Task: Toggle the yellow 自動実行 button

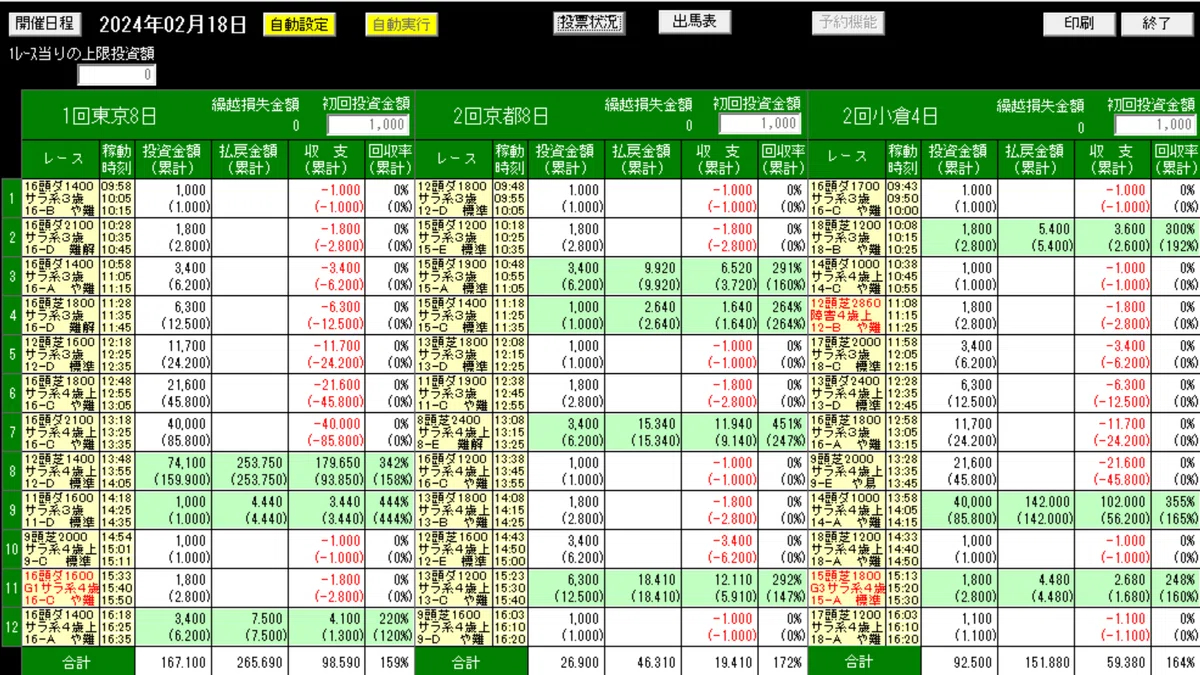Action: (400, 24)
